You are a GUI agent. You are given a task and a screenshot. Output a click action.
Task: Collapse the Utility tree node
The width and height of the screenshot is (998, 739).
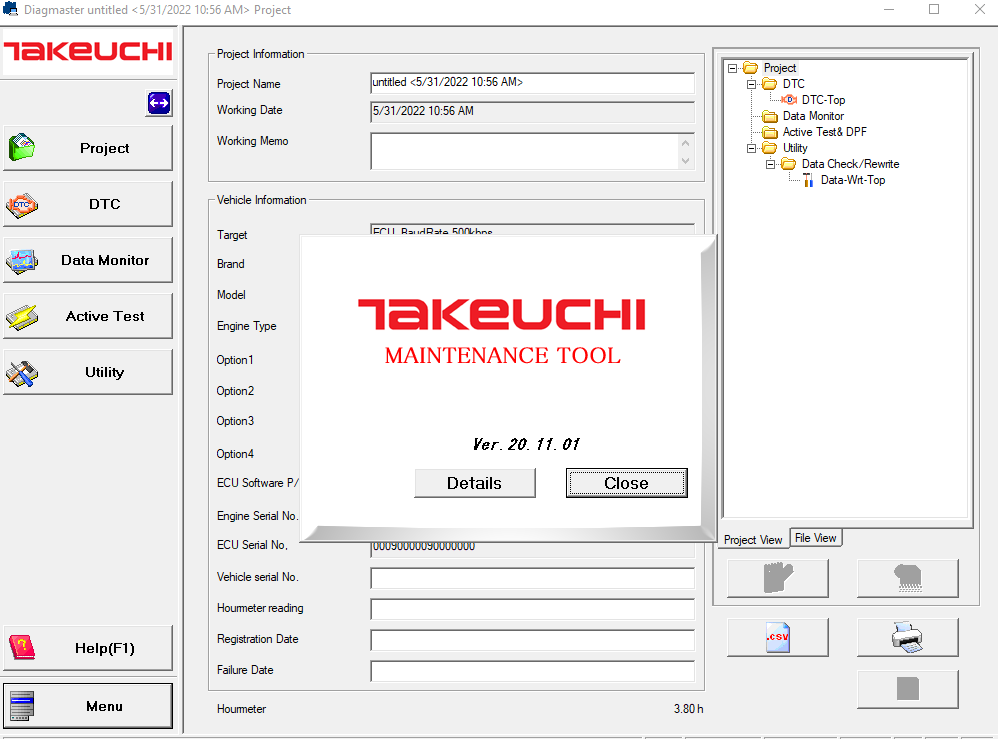coord(751,147)
